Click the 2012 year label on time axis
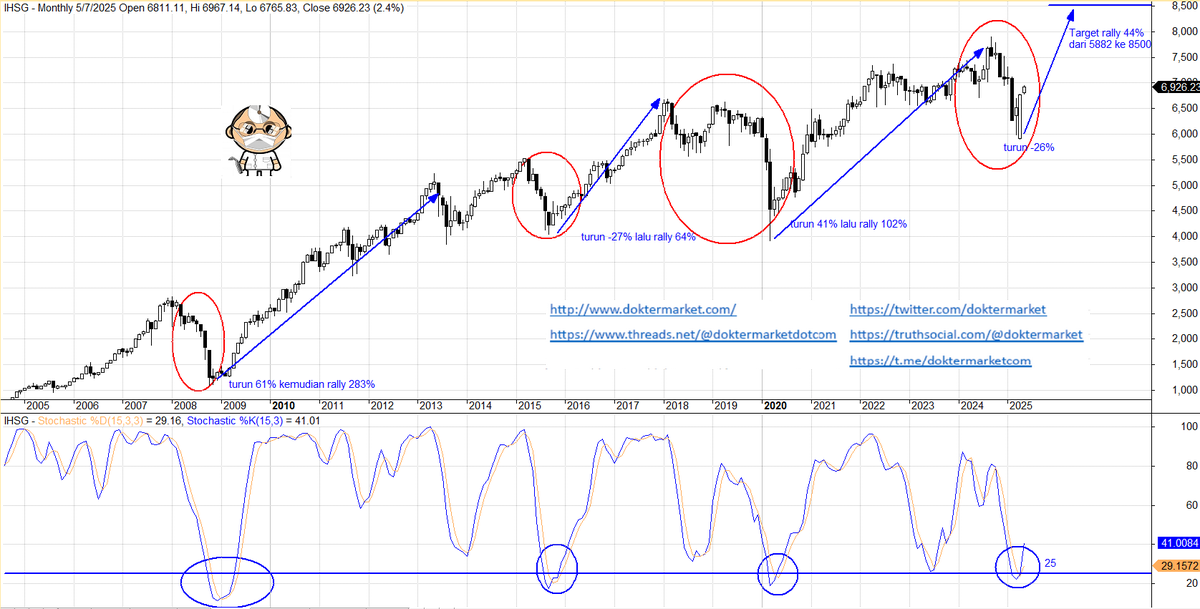Image resolution: width=1200 pixels, height=609 pixels. (x=381, y=406)
